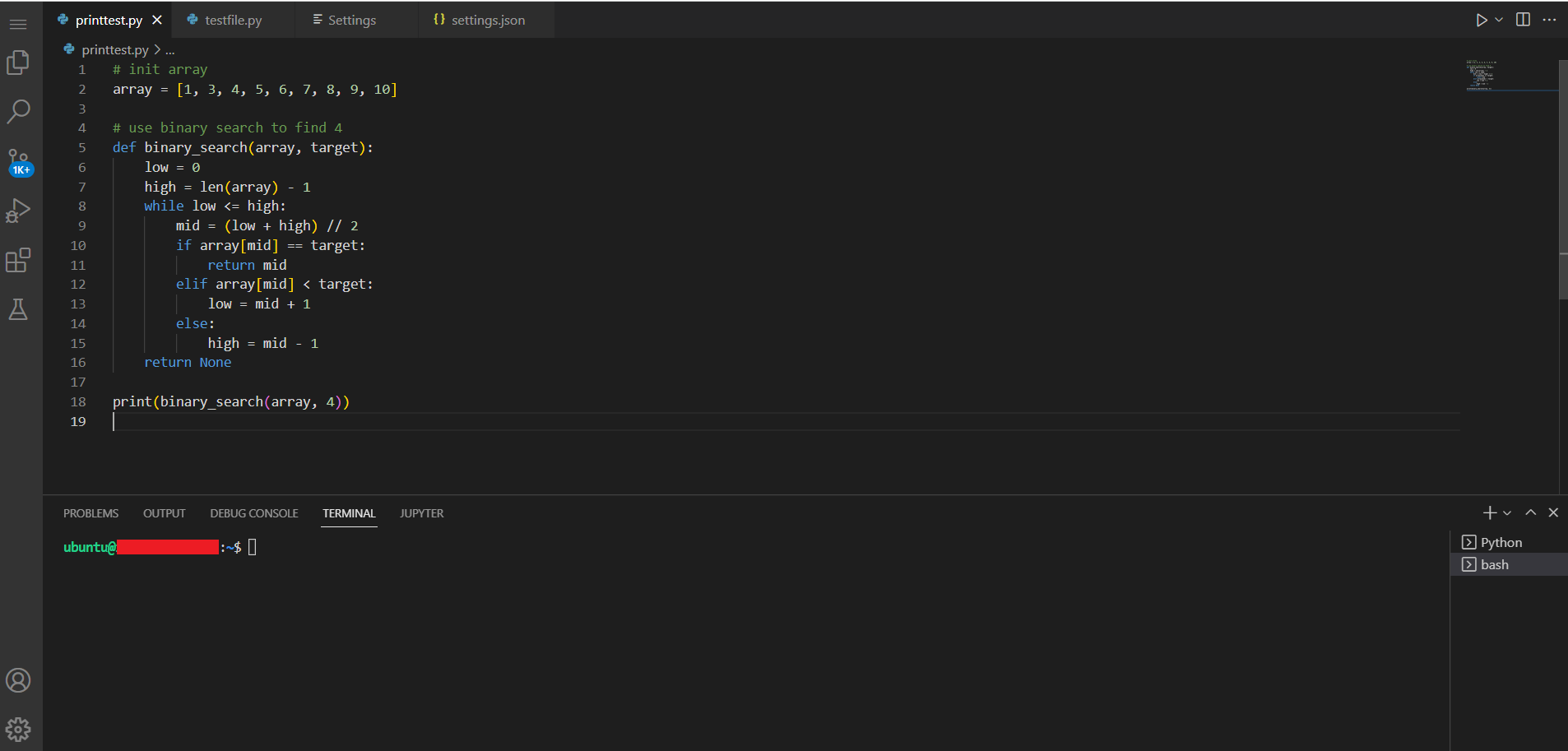Click the printtest.py breadcrumb item
Image resolution: width=1568 pixels, height=751 pixels.
point(115,49)
